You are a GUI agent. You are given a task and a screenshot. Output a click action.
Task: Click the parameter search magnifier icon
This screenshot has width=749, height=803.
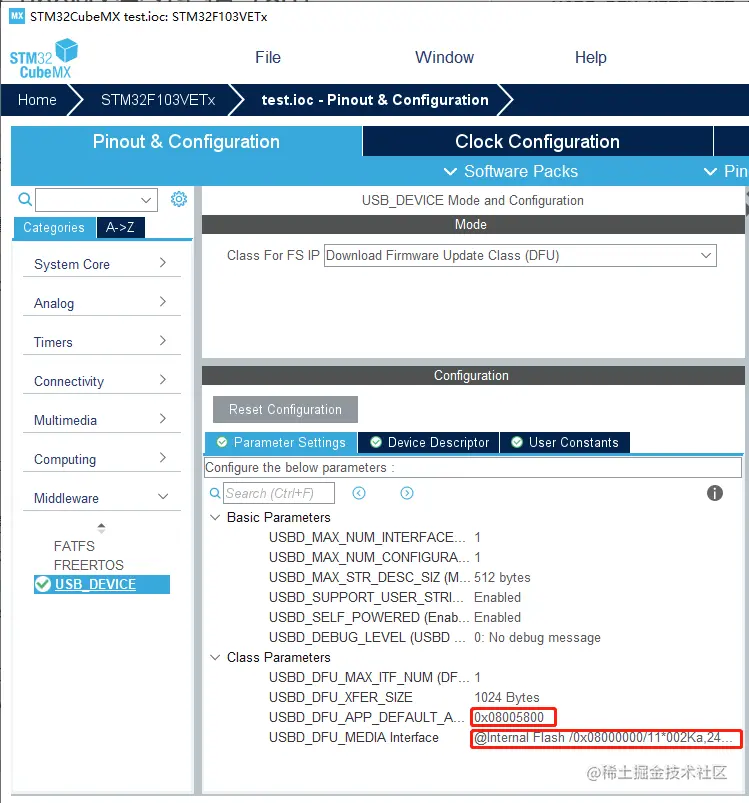[x=216, y=493]
